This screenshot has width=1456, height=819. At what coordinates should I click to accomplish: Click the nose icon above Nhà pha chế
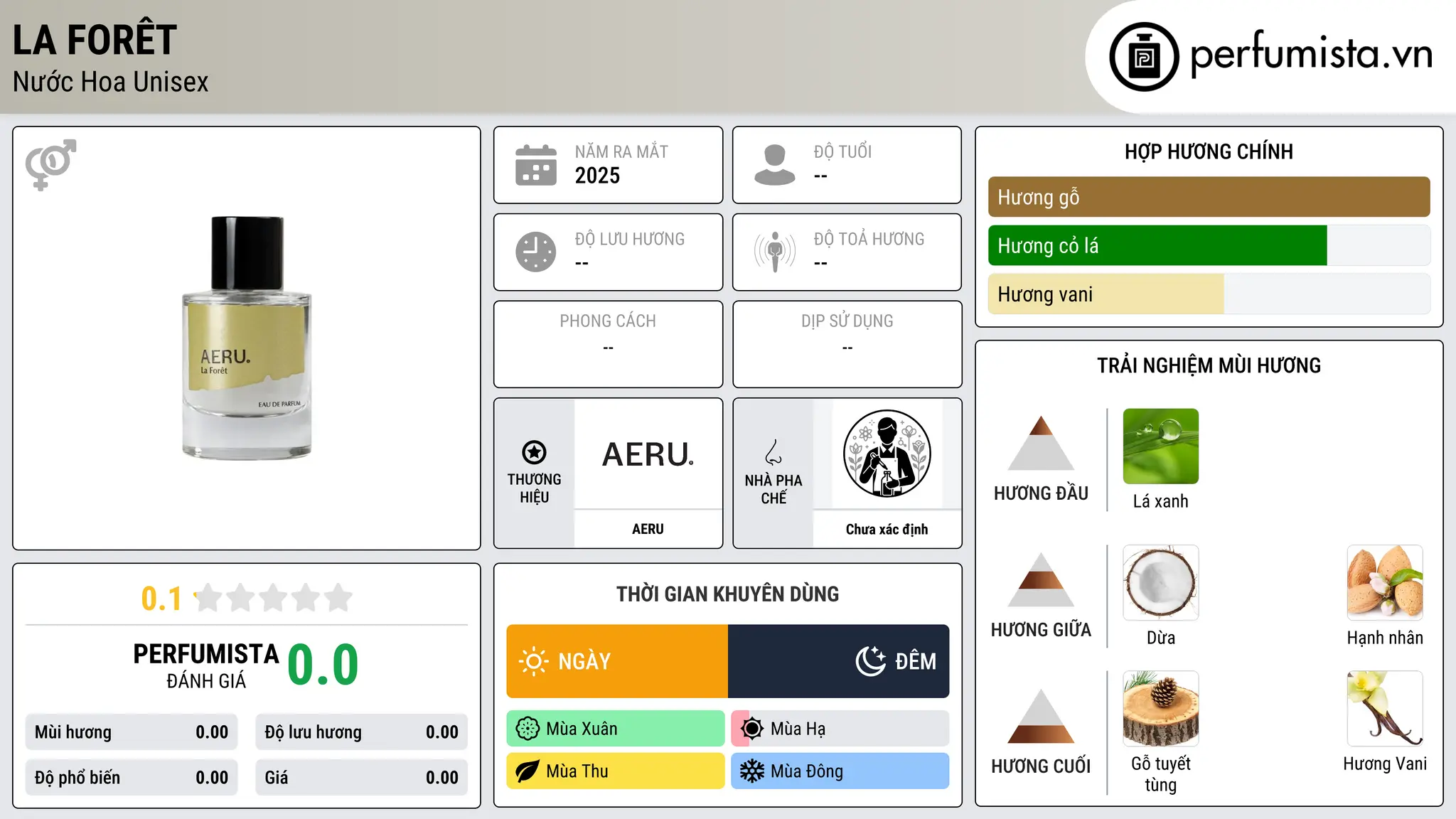click(773, 452)
